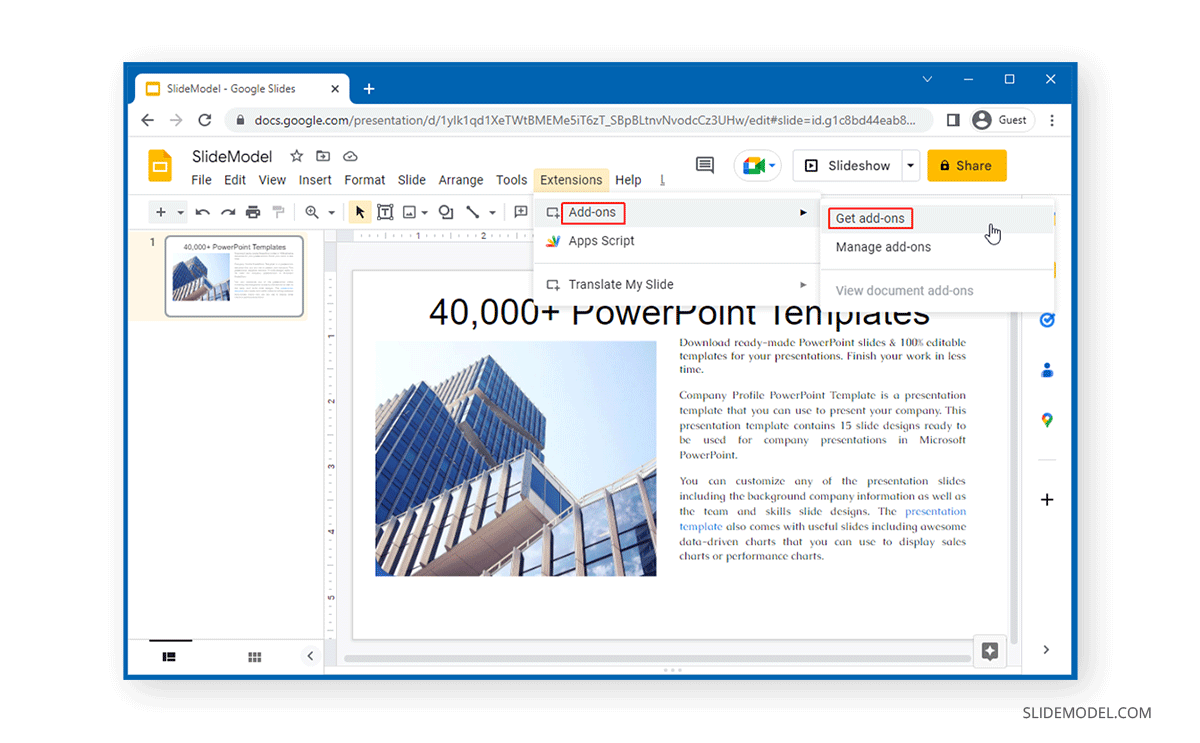
Task: Open the Google Slides home icon
Action: (x=160, y=166)
